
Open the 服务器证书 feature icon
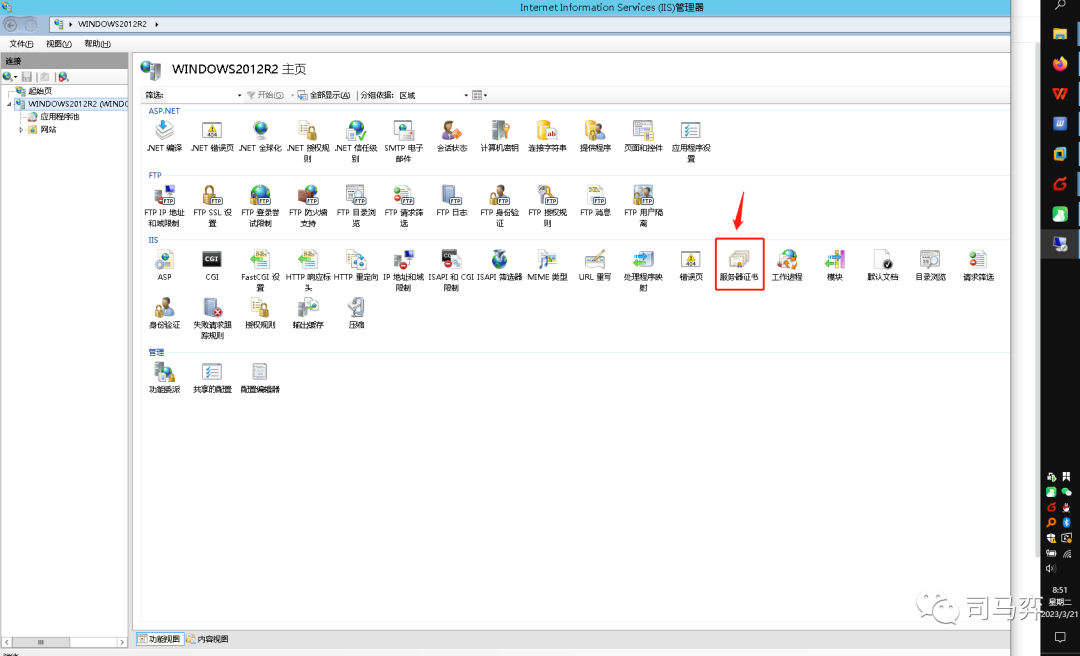point(739,265)
